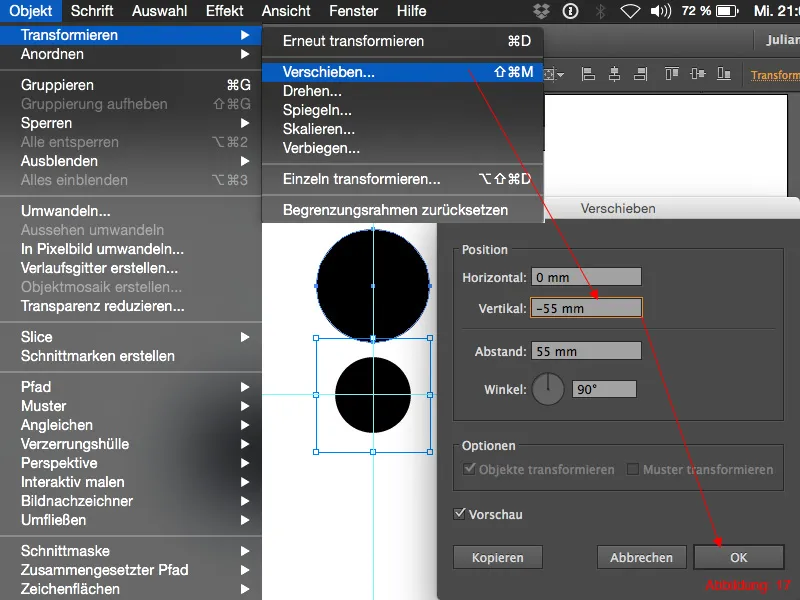The height and width of the screenshot is (600, 800).
Task: Open the Transformieren panel link
Action: 775,75
